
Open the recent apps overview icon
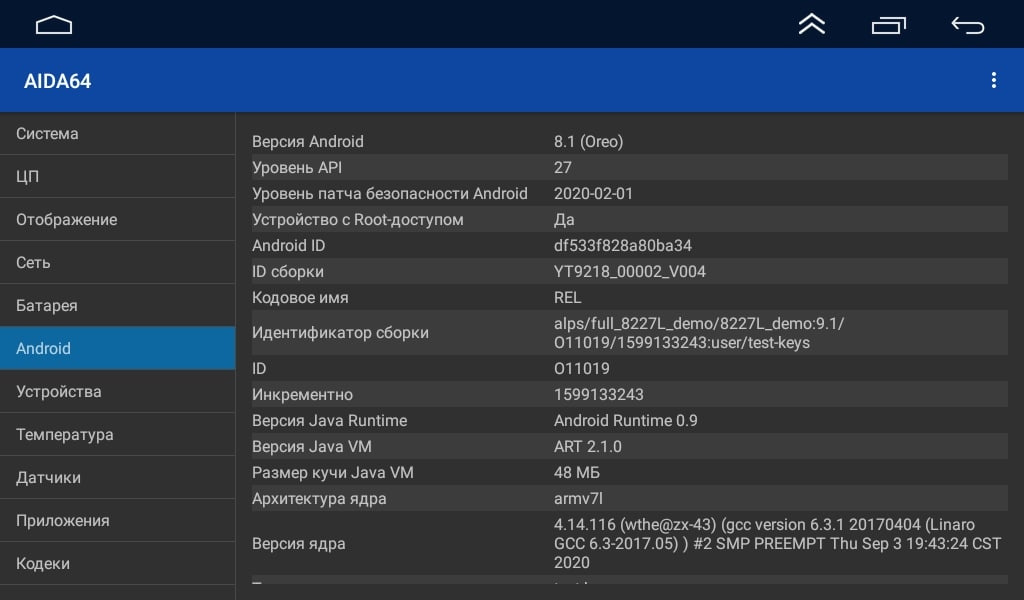coord(888,25)
